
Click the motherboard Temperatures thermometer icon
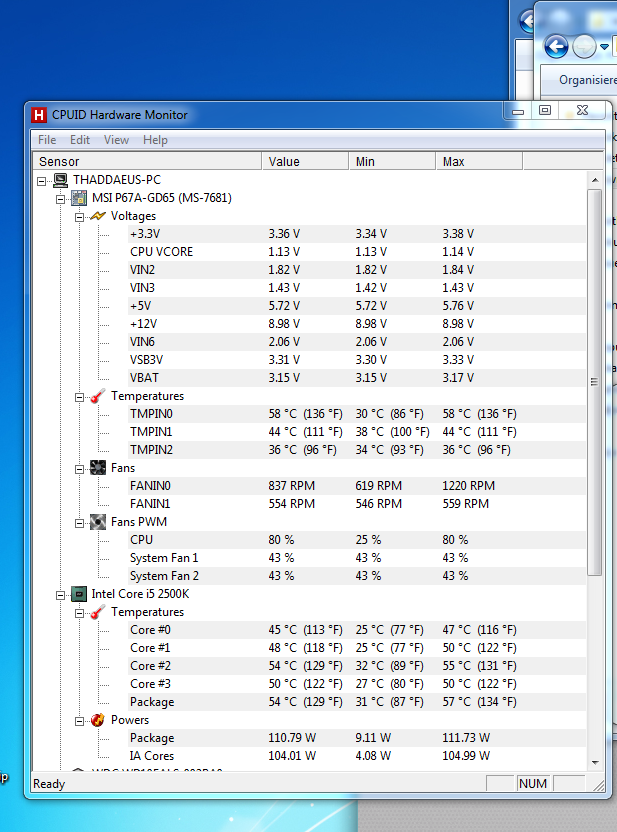click(98, 396)
